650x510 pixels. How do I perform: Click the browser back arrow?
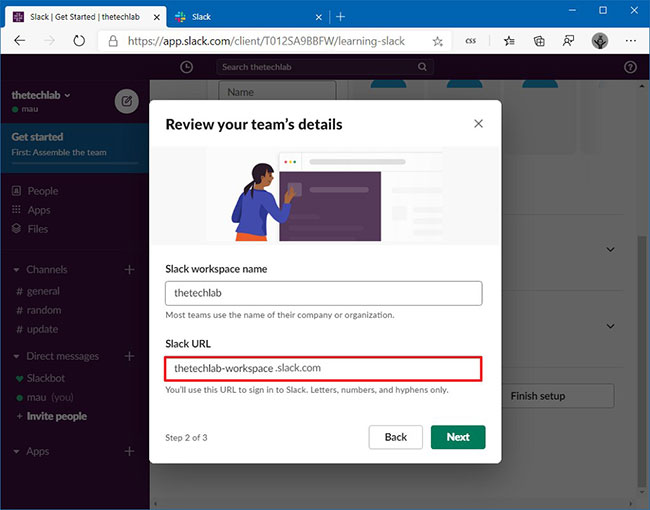tap(19, 41)
